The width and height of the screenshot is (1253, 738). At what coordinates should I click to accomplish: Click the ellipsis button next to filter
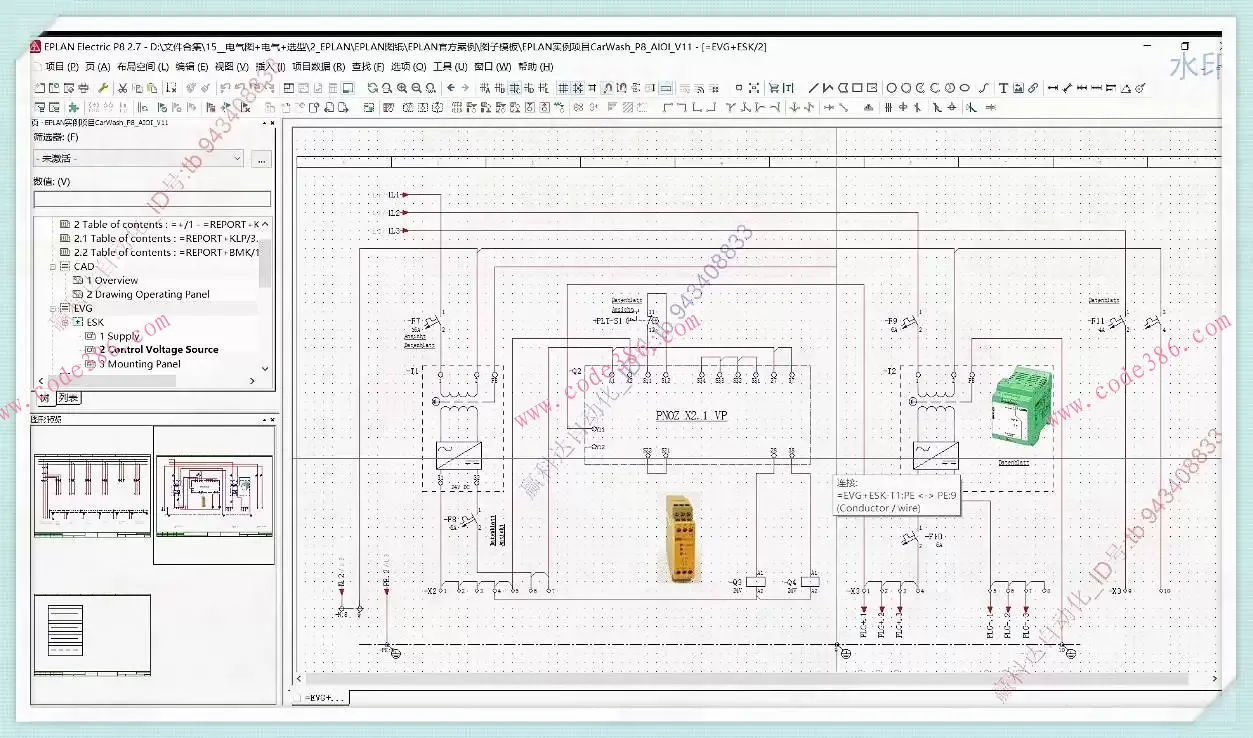pos(261,158)
